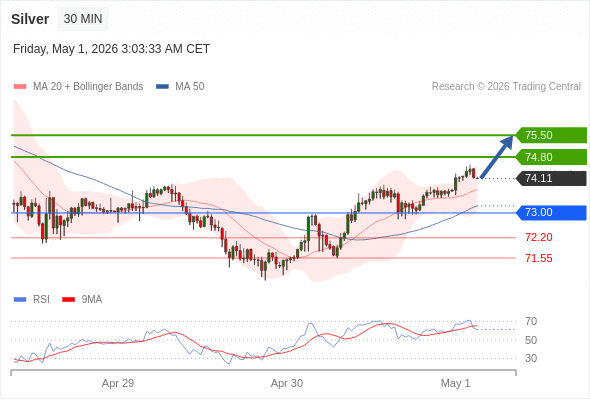Click the Apr 29 date axis label
This screenshot has height=400, width=590.
tap(118, 383)
